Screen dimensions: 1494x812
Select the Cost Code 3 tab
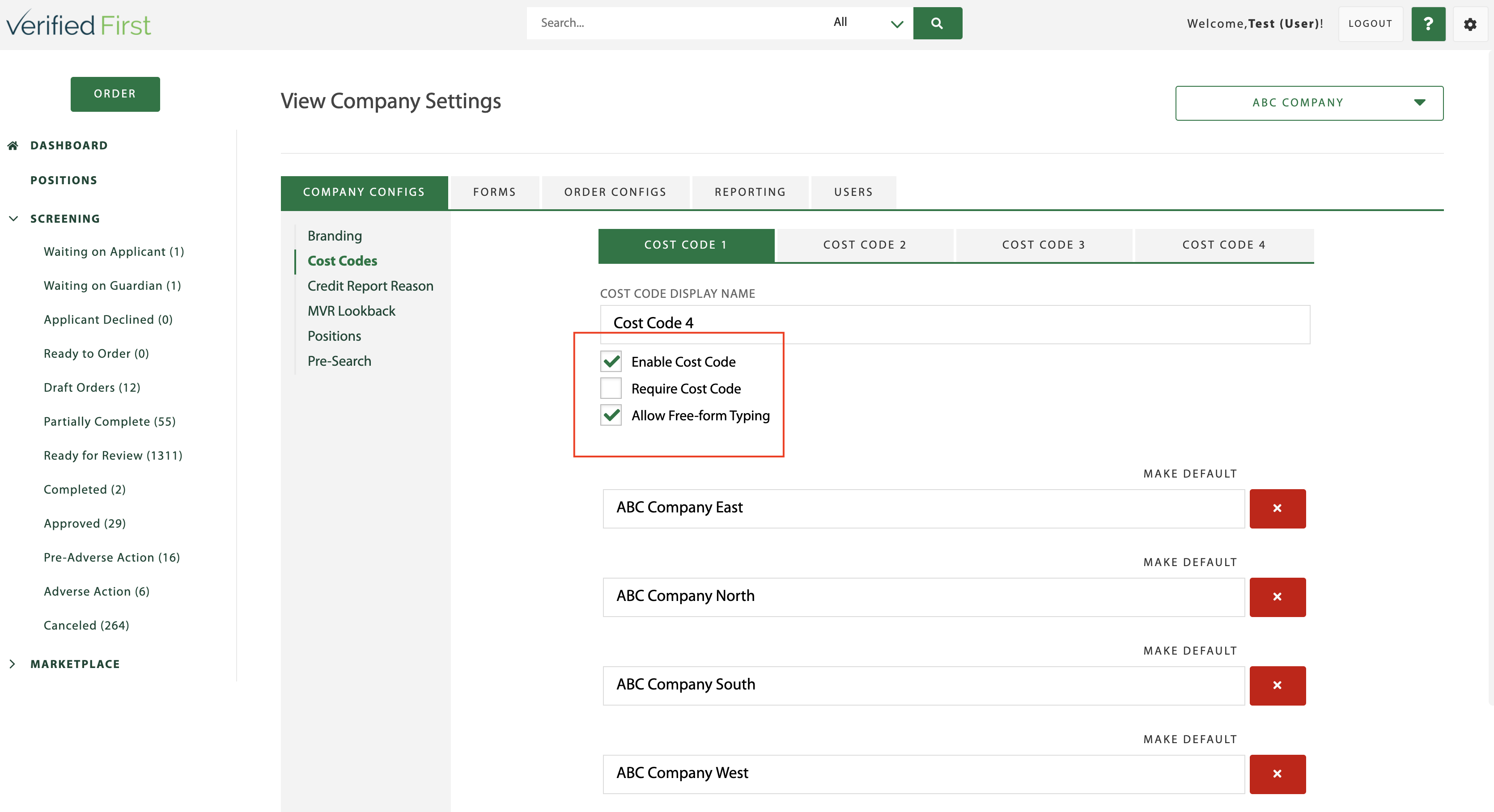tap(1044, 245)
